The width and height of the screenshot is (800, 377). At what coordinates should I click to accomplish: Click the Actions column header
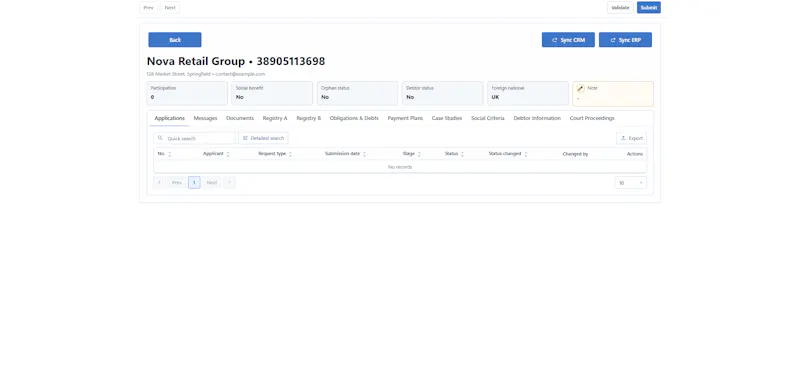point(635,154)
